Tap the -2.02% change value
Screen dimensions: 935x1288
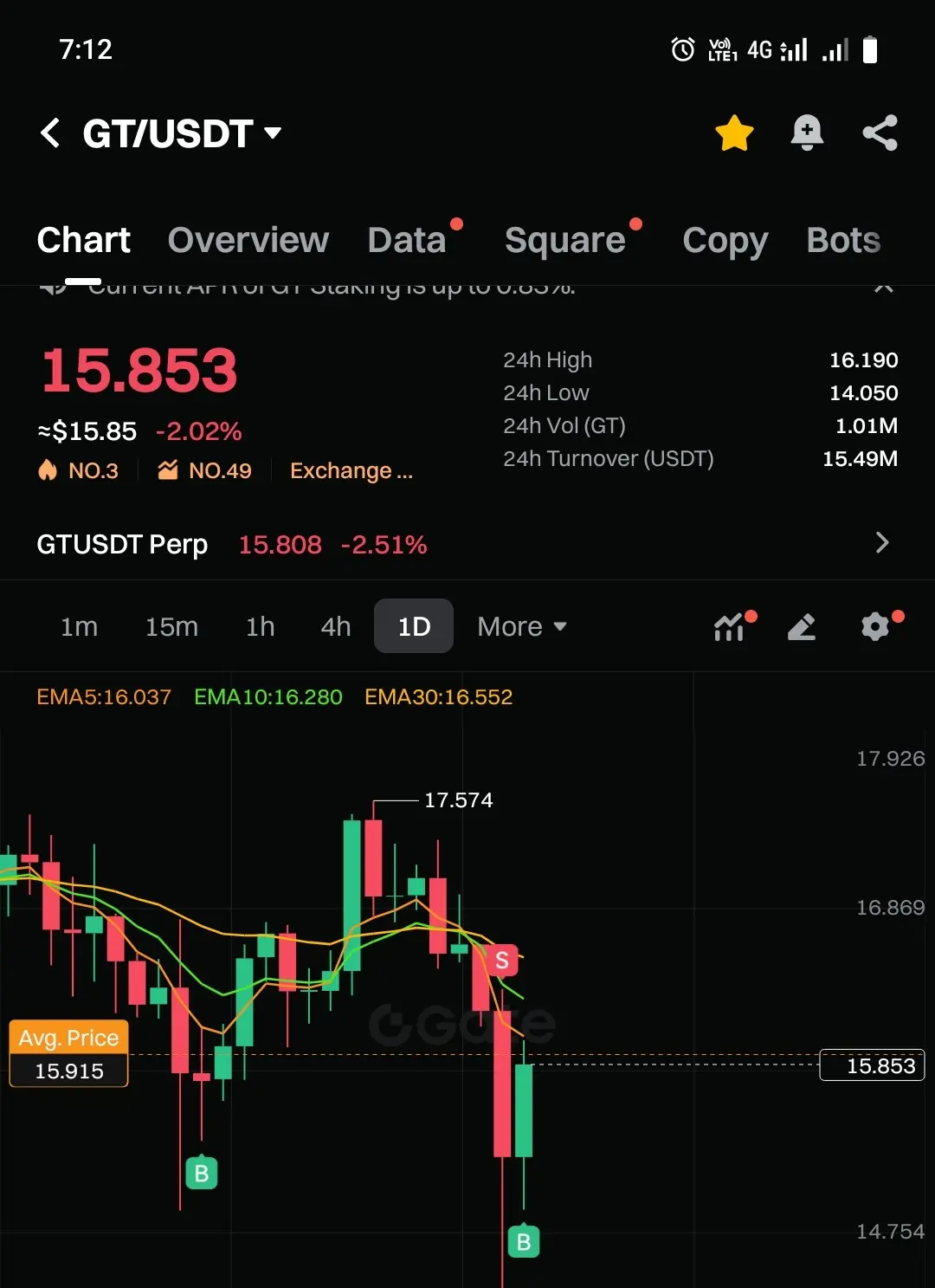(198, 430)
